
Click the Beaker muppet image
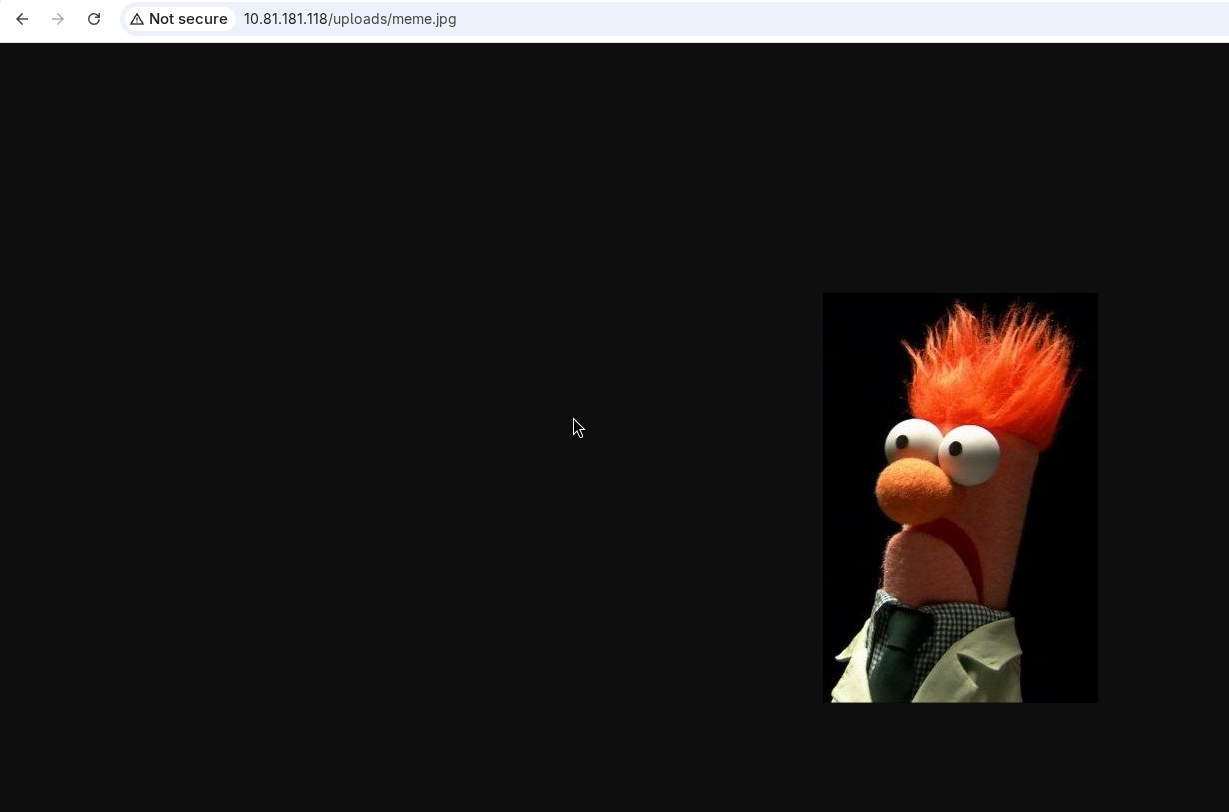point(960,498)
